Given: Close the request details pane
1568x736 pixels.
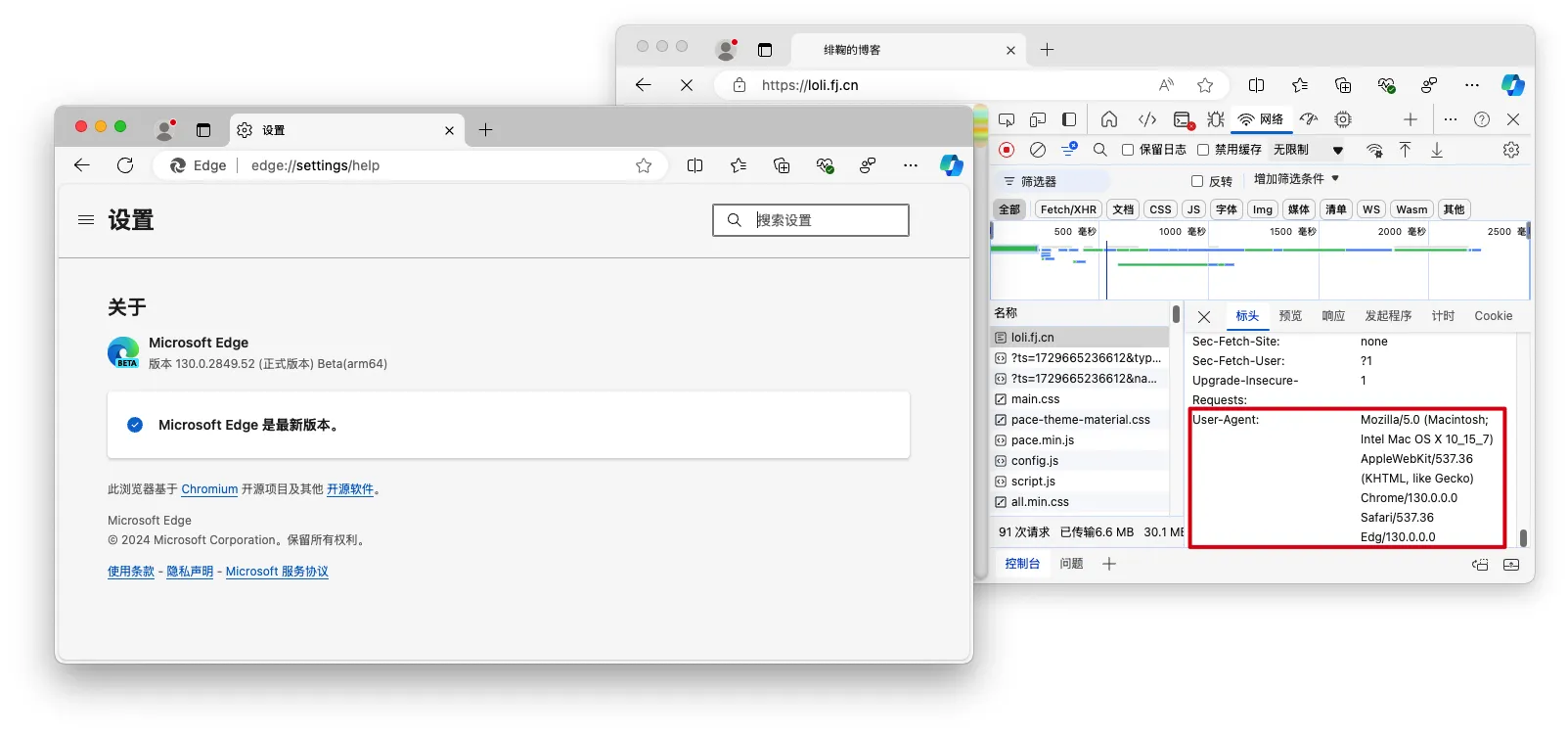Looking at the screenshot, I should [x=1204, y=317].
